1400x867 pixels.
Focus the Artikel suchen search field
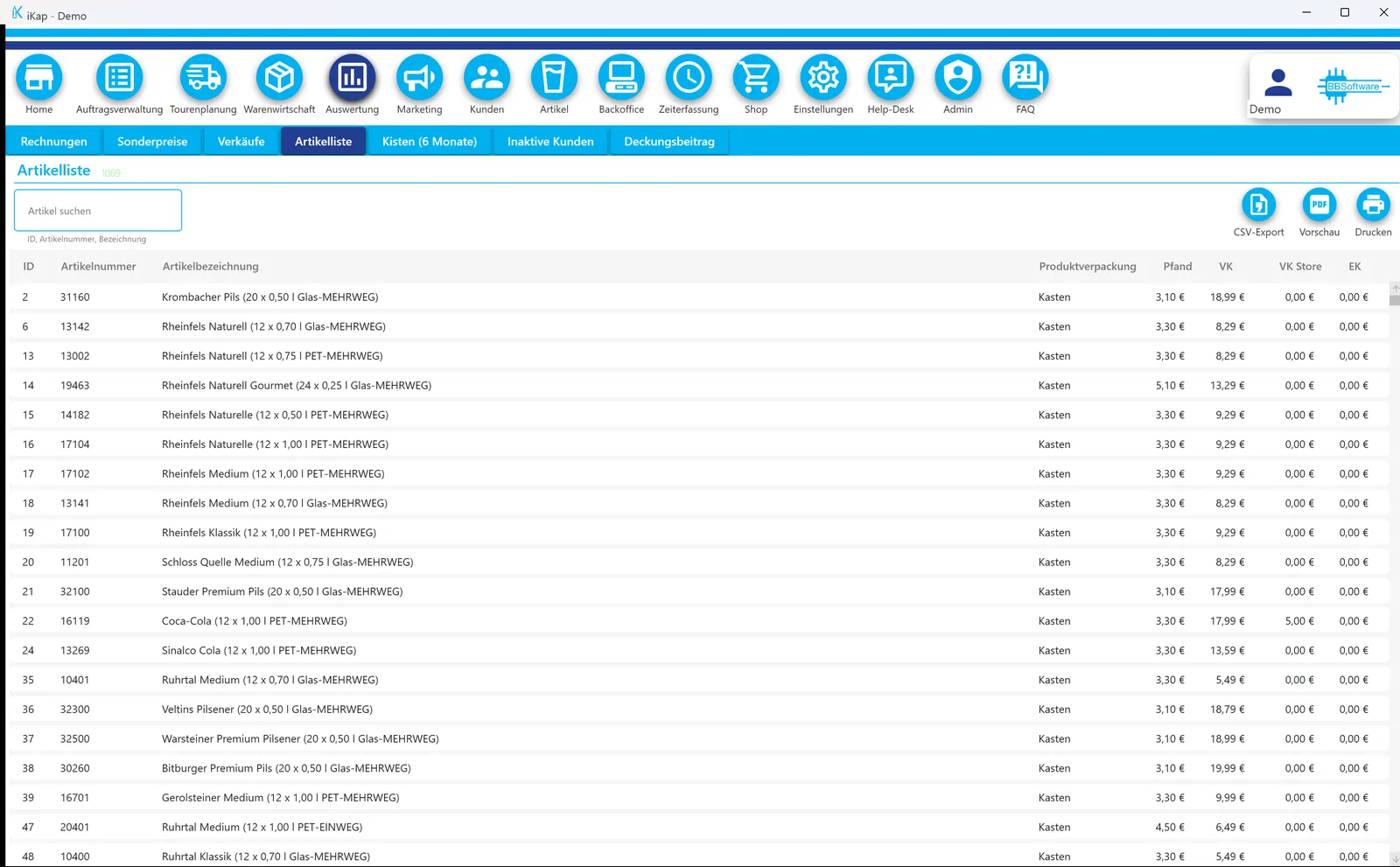click(98, 211)
